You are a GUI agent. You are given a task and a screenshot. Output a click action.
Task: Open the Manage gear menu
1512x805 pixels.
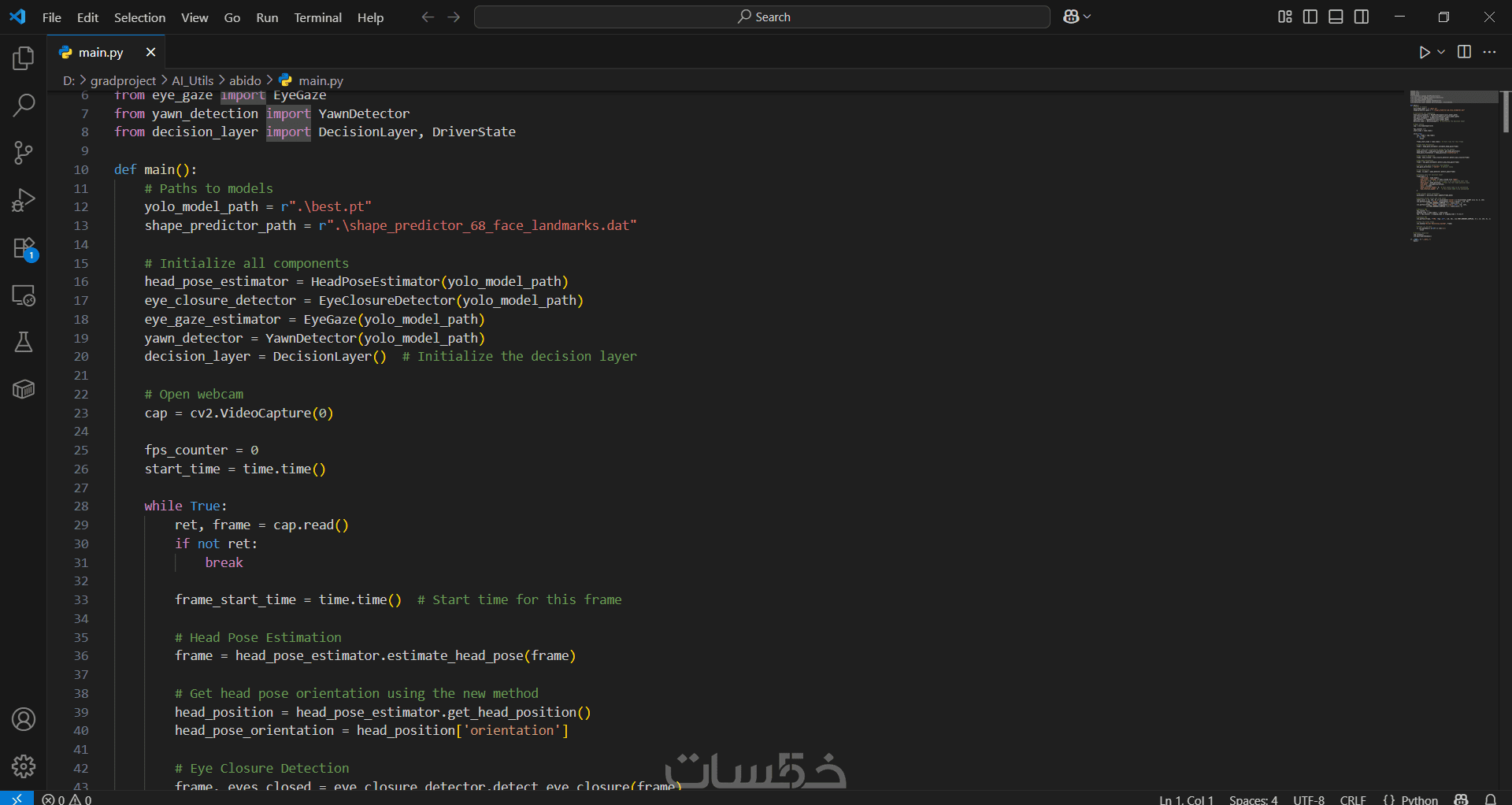pyautogui.click(x=24, y=766)
